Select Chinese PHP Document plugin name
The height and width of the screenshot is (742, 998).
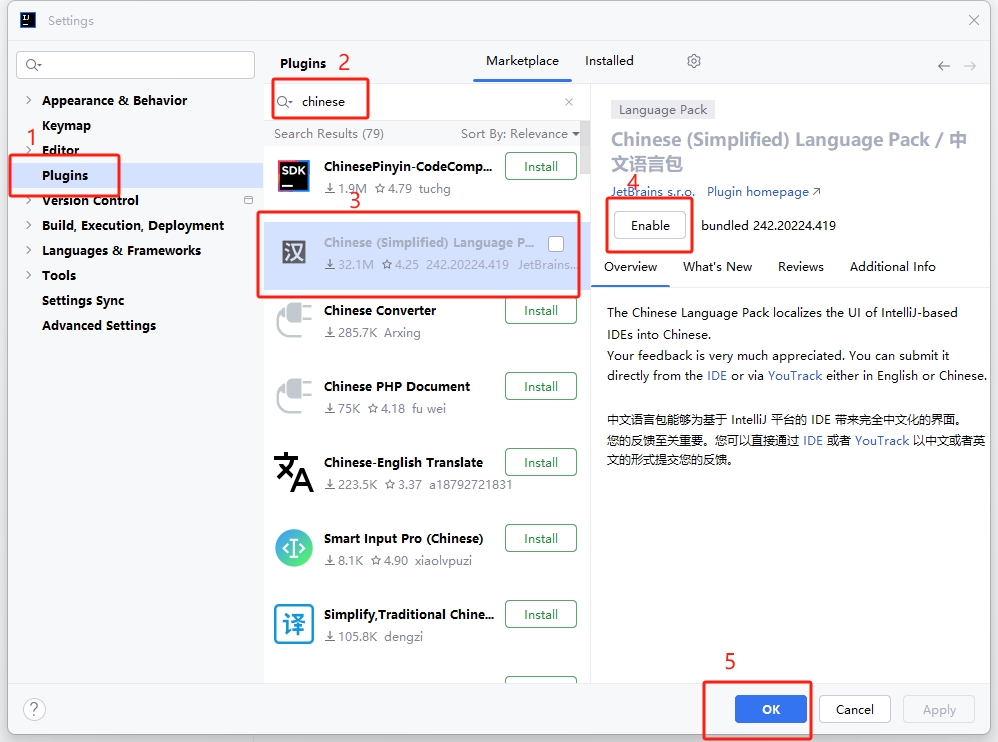397,386
